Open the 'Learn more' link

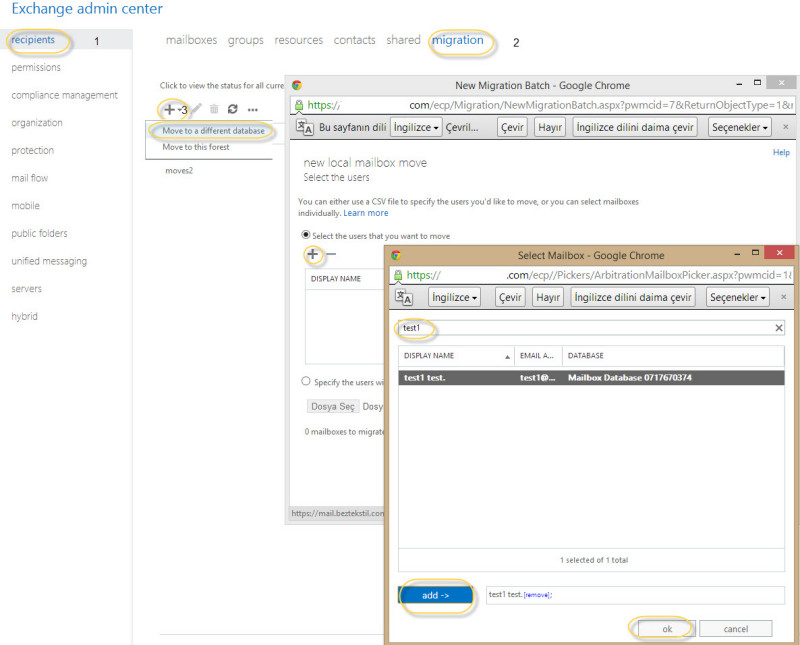point(366,213)
